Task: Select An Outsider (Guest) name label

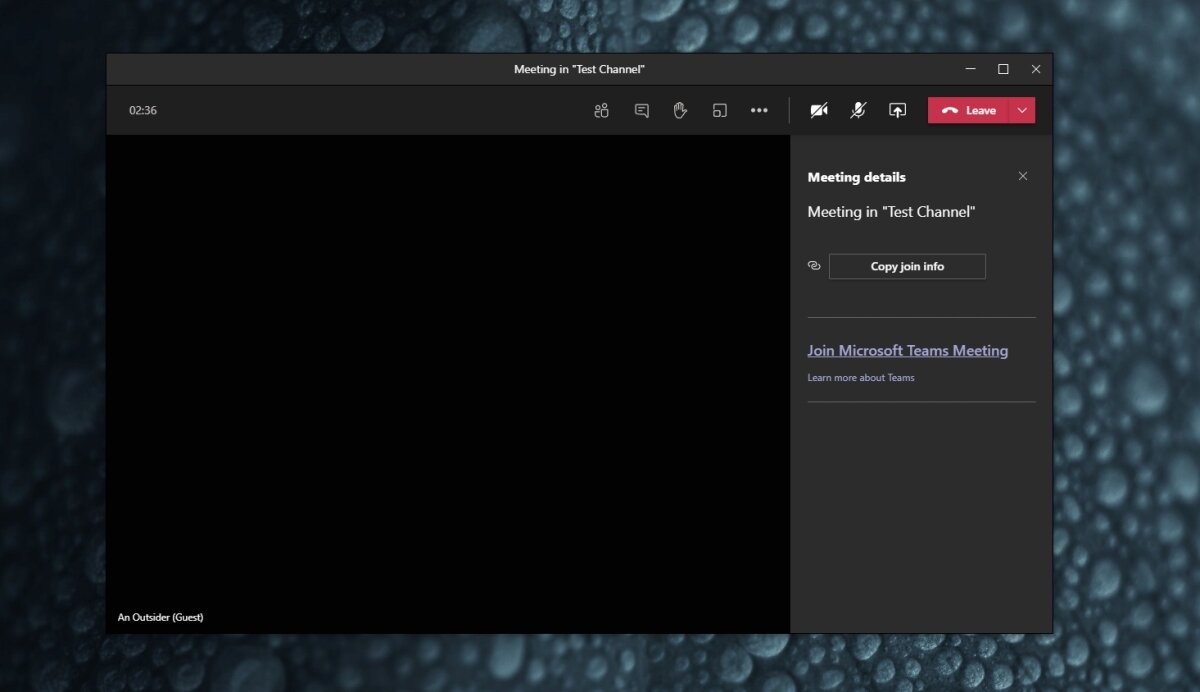Action: (160, 617)
